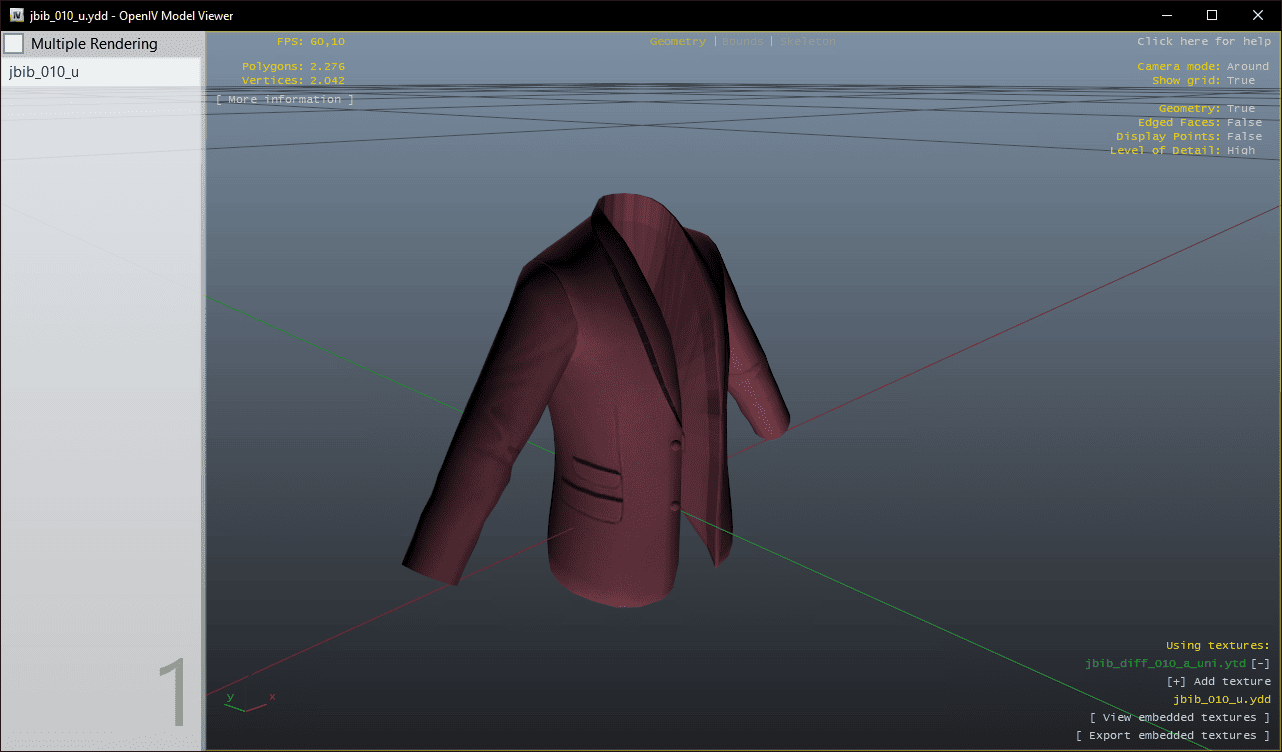Switch to the Sounds tab
Viewport: 1282px width, 752px height.
point(742,41)
